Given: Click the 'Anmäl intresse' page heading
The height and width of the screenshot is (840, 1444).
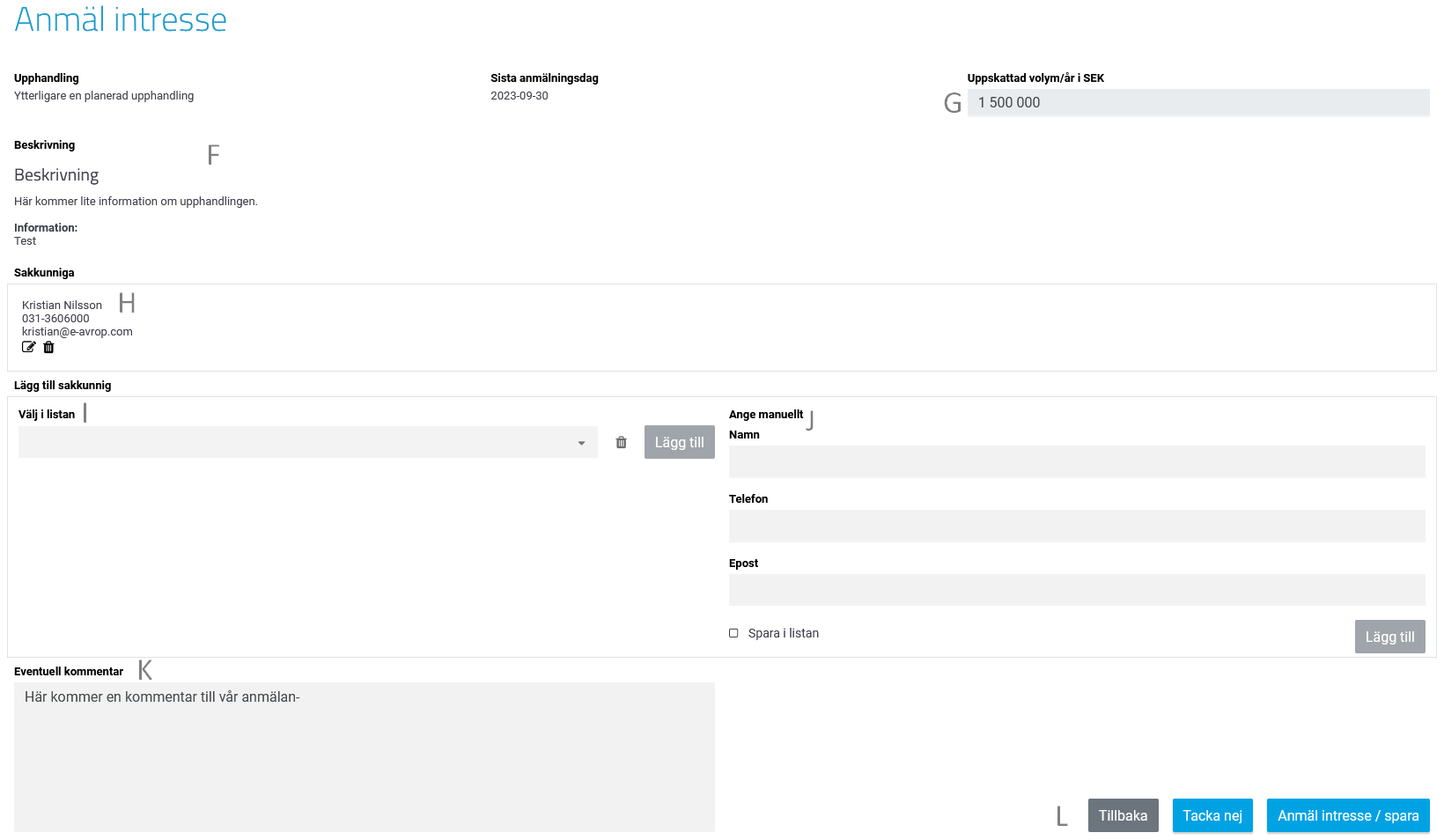Looking at the screenshot, I should [x=121, y=19].
